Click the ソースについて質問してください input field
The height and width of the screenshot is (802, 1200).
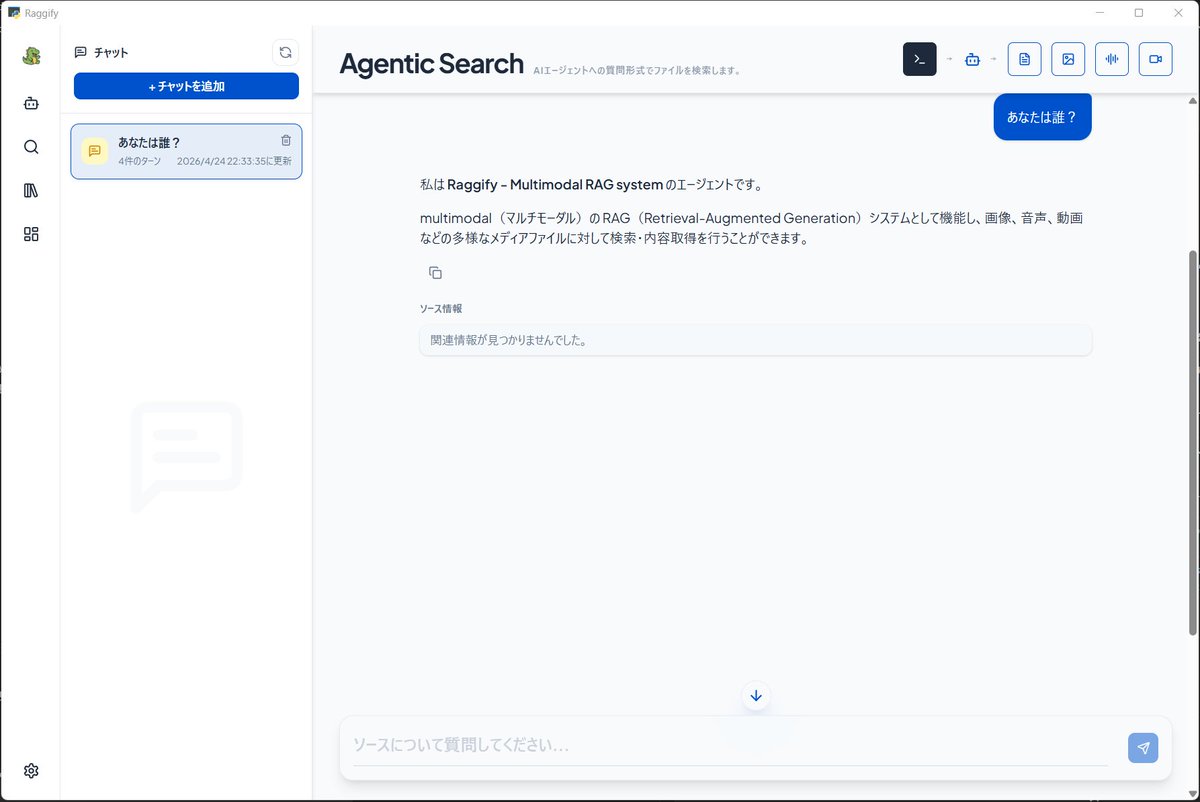click(729, 746)
